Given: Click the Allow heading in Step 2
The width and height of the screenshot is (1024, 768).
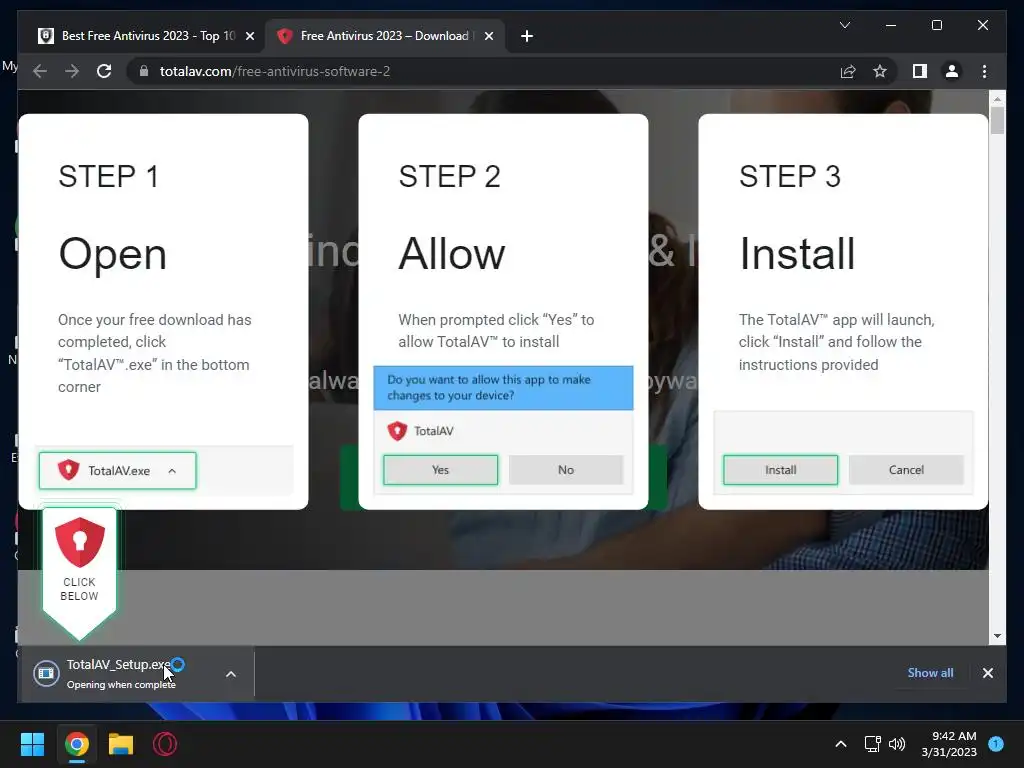Looking at the screenshot, I should coord(452,254).
